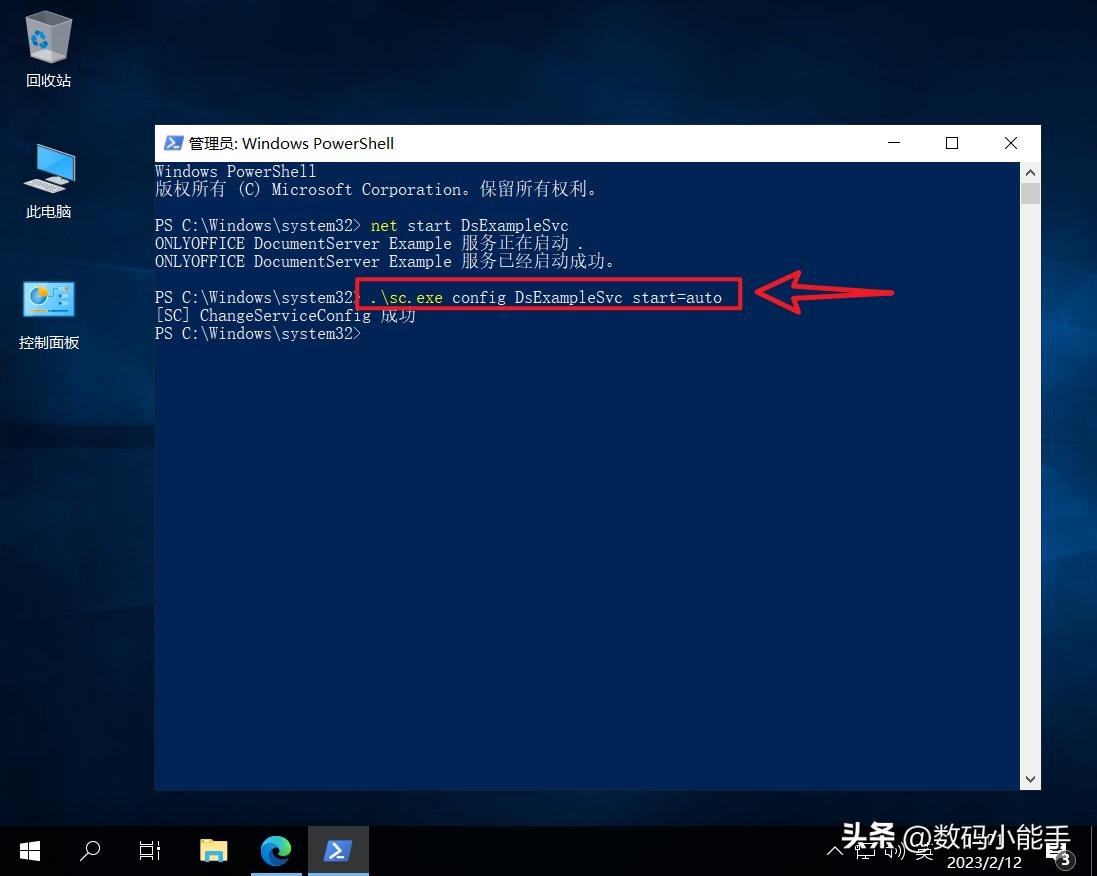Click the 'sc.exe config DsExampleSvc start=auto' command
The height and width of the screenshot is (876, 1097).
(x=546, y=297)
